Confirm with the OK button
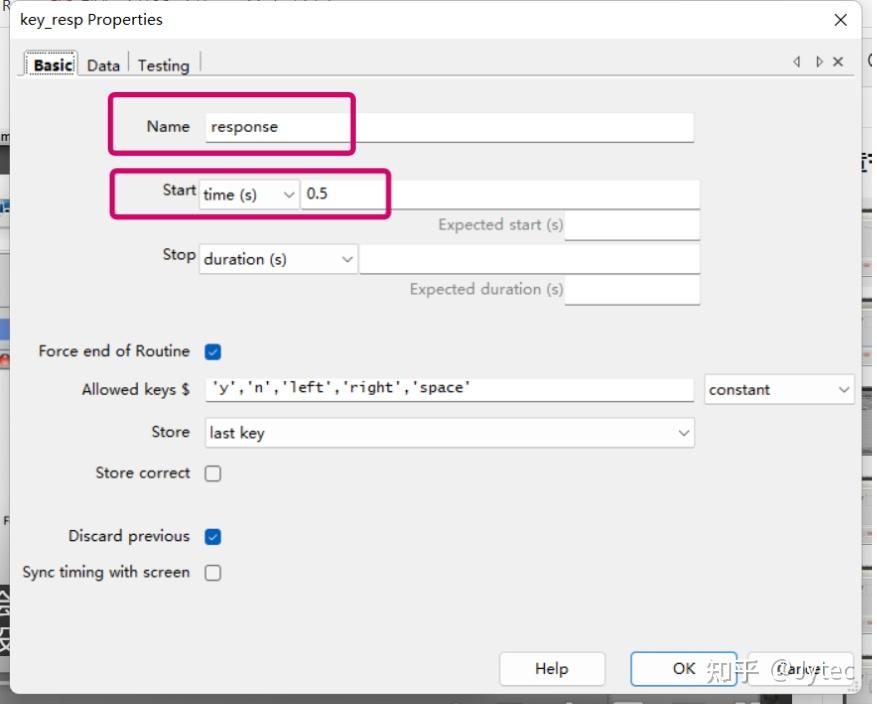877x709 pixels. [684, 669]
